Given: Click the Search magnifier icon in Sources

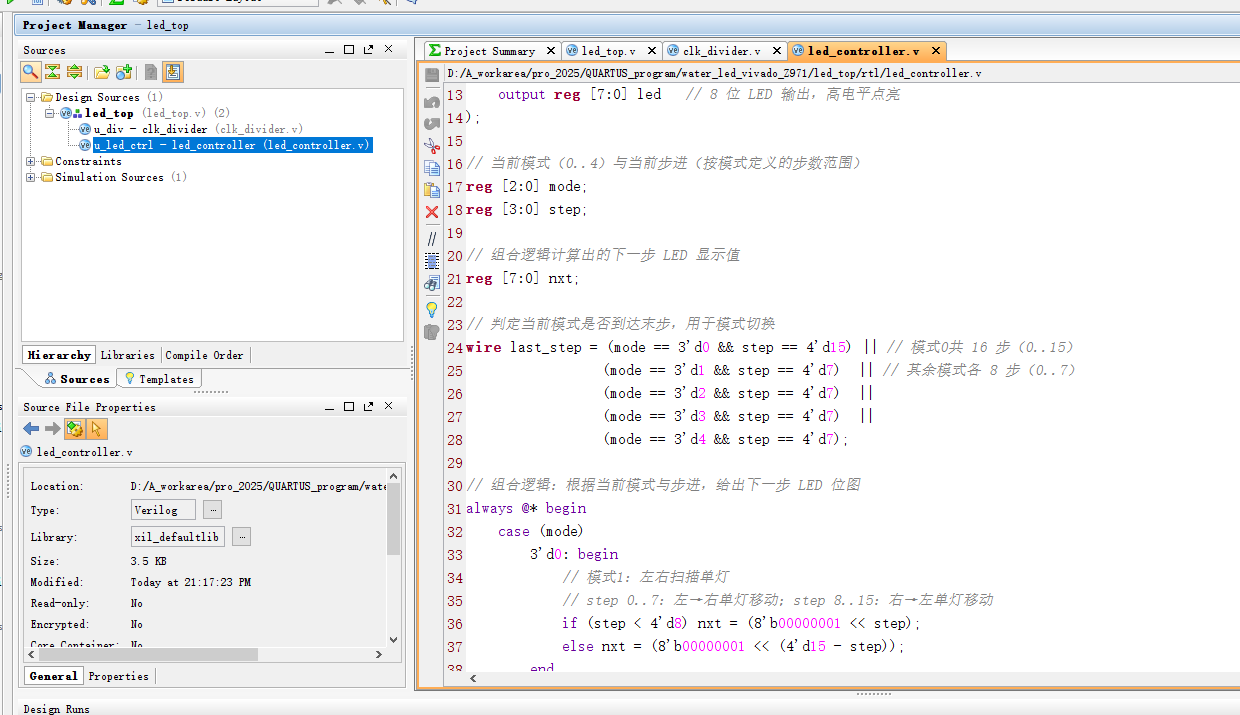Looking at the screenshot, I should pyautogui.click(x=30, y=72).
